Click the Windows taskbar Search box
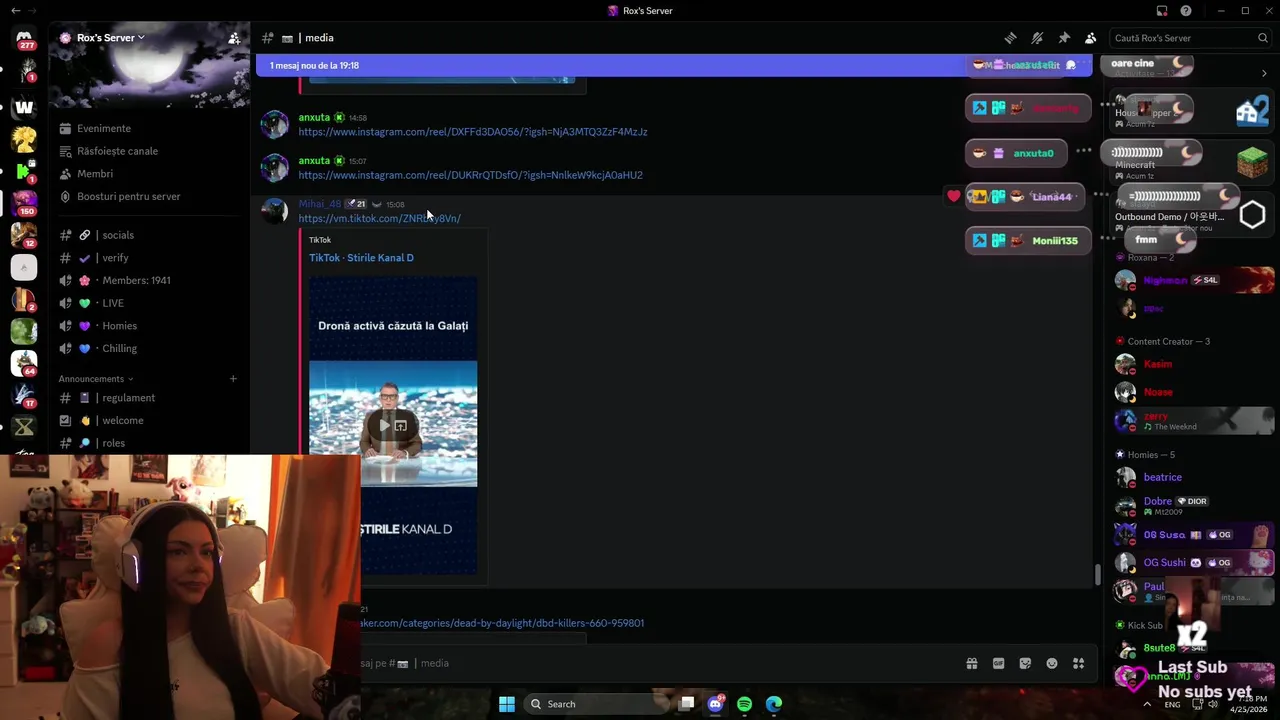The image size is (1280, 720). pyautogui.click(x=595, y=704)
